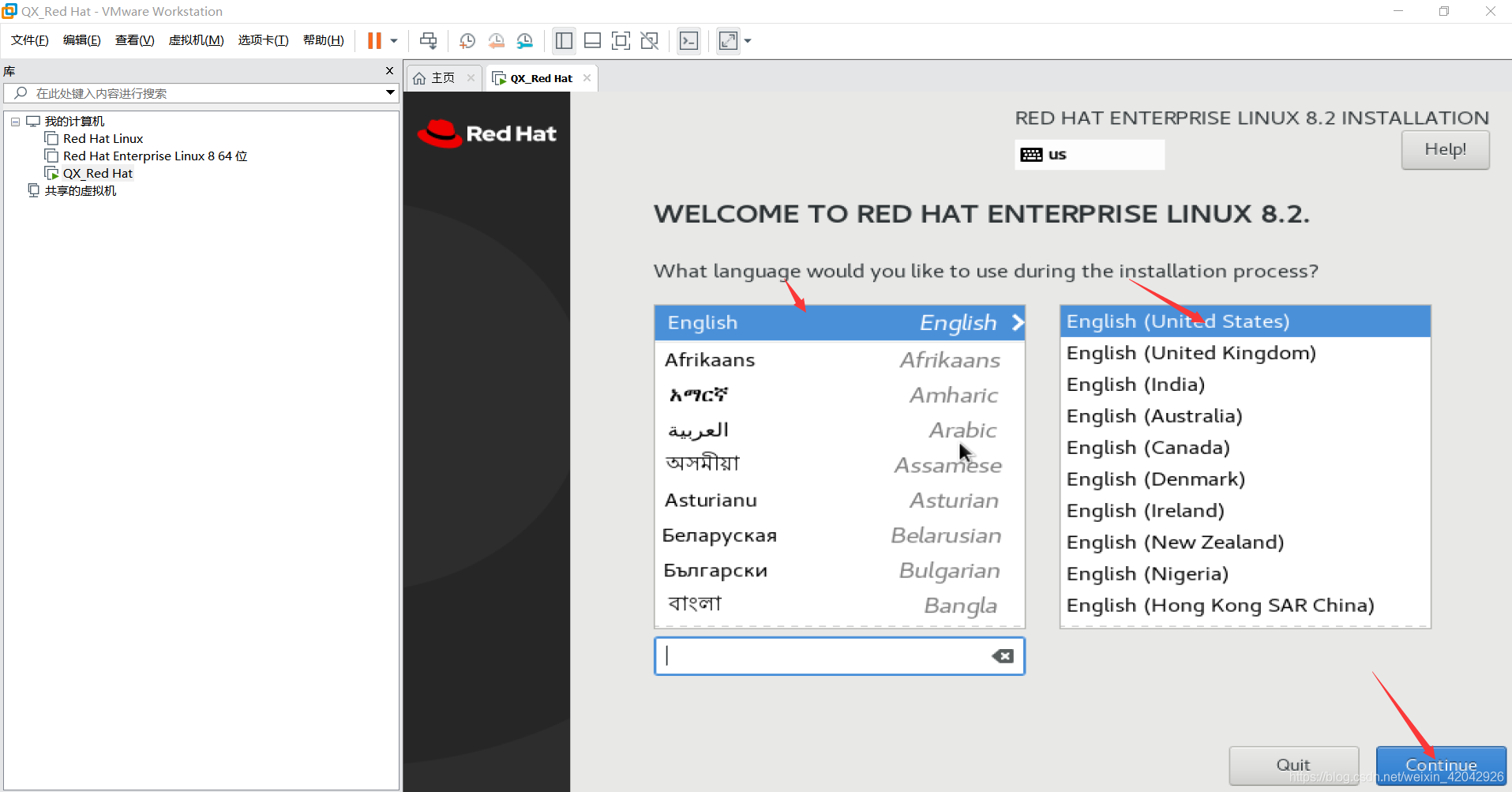Image resolution: width=1512 pixels, height=792 pixels.
Task: Click Continue to proceed with installation
Action: [1441, 765]
